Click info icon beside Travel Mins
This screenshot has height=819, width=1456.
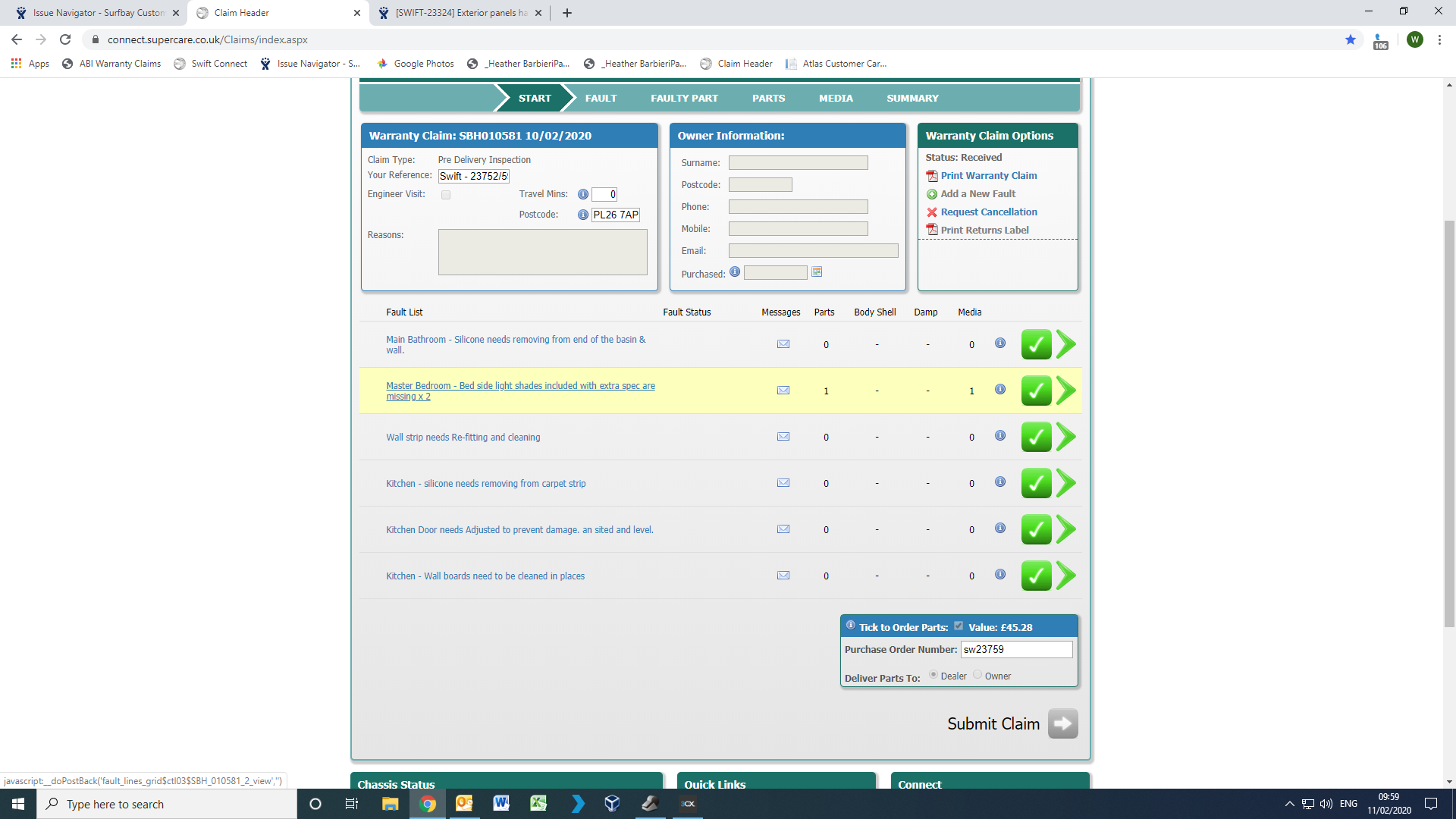click(x=583, y=195)
